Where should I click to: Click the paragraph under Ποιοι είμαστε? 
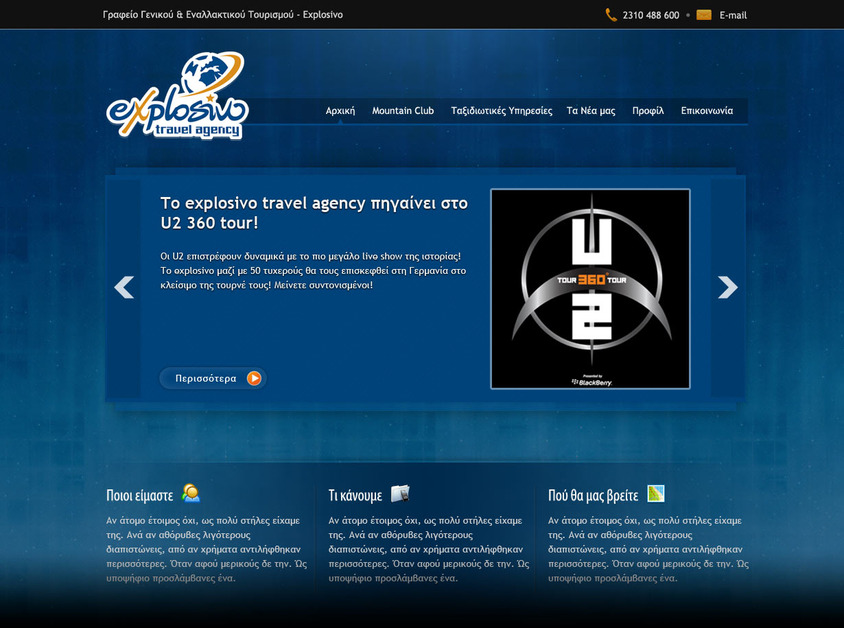coord(207,549)
